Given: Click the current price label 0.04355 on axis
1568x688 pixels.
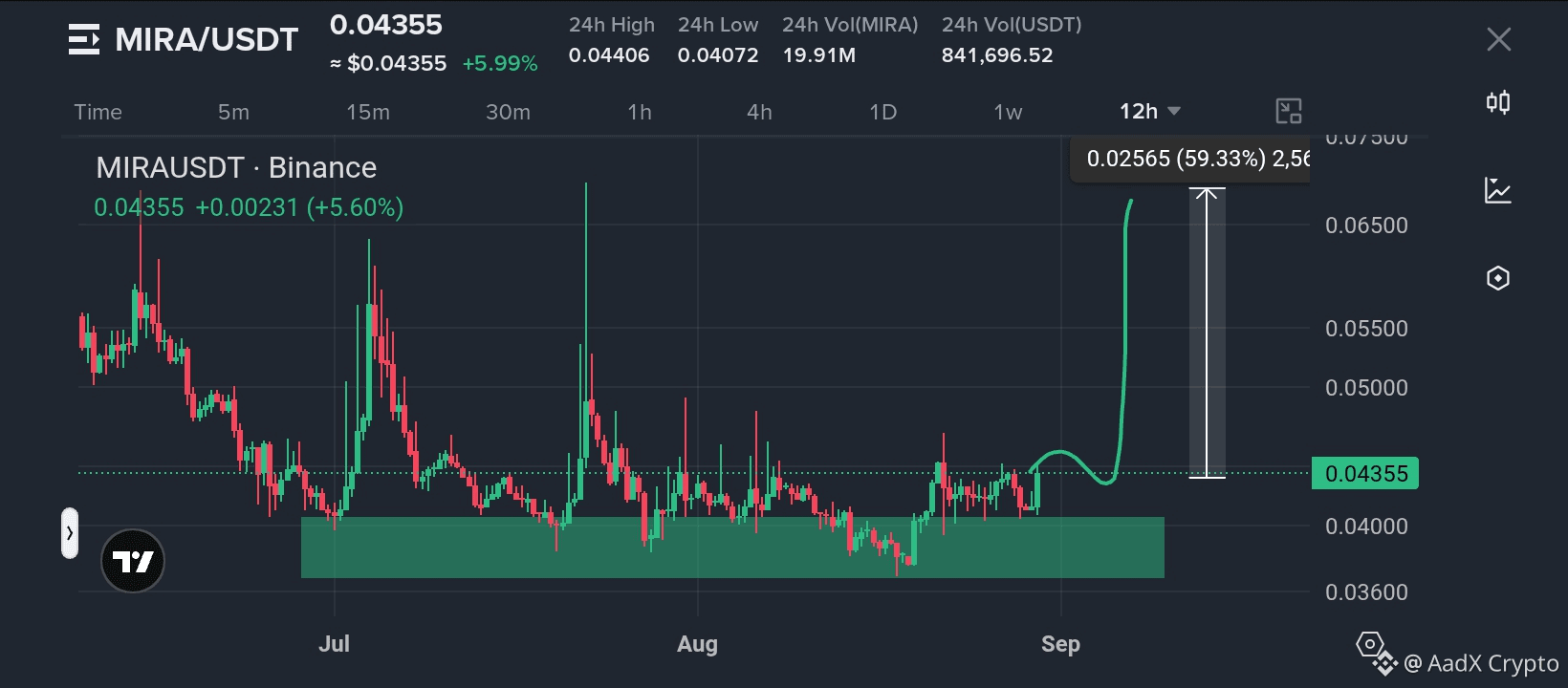Looking at the screenshot, I should [x=1365, y=473].
